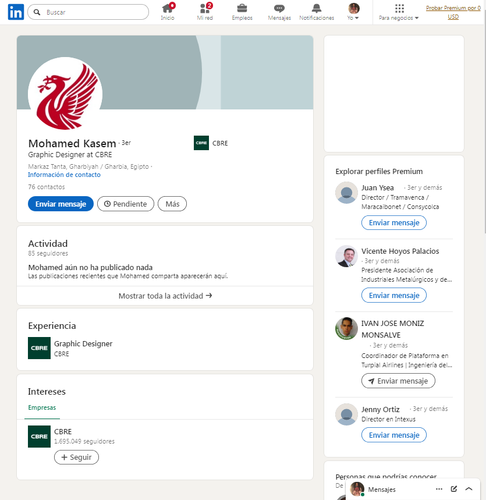Expand the Mensajes overlay chevron
The width and height of the screenshot is (486, 500).
[x=469, y=489]
